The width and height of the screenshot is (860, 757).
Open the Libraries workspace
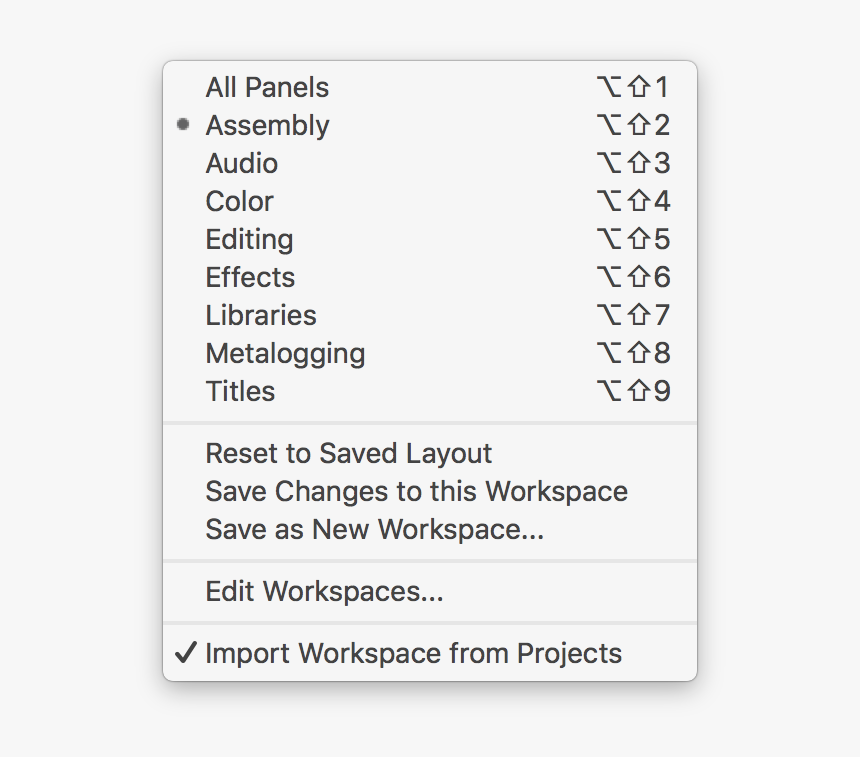click(x=261, y=316)
